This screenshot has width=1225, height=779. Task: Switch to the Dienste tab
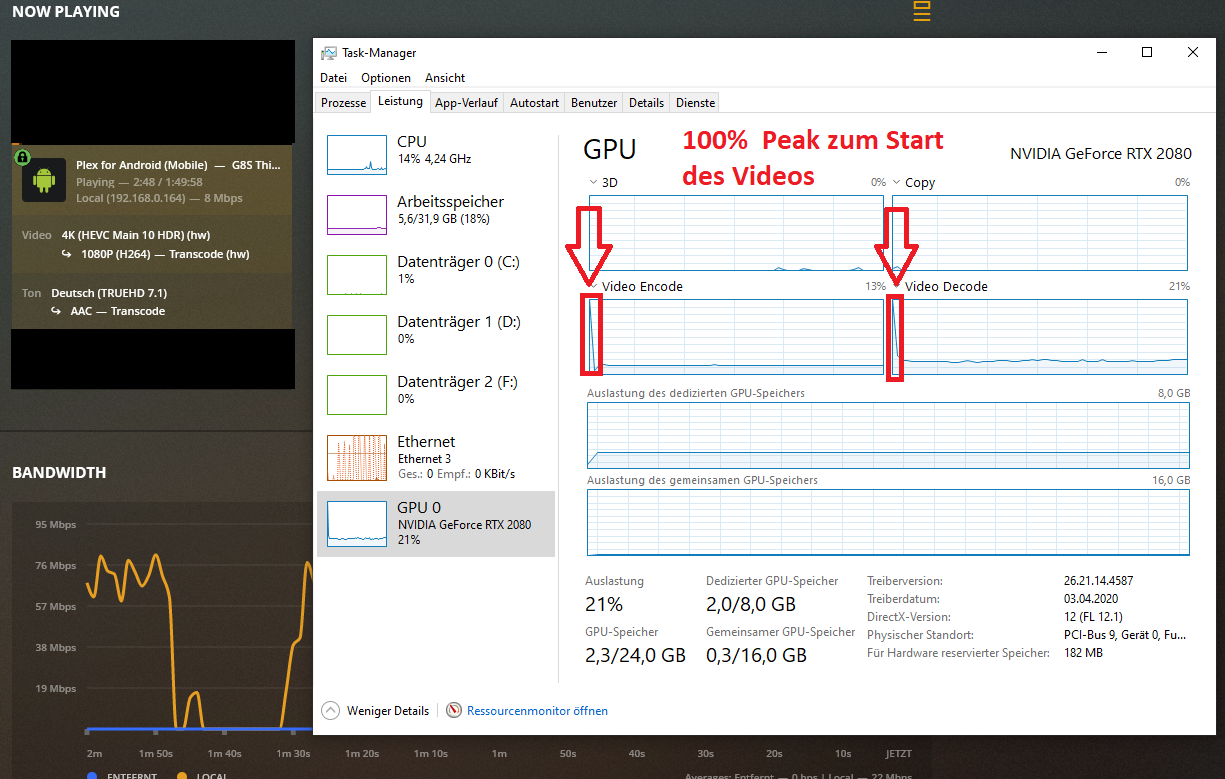695,103
